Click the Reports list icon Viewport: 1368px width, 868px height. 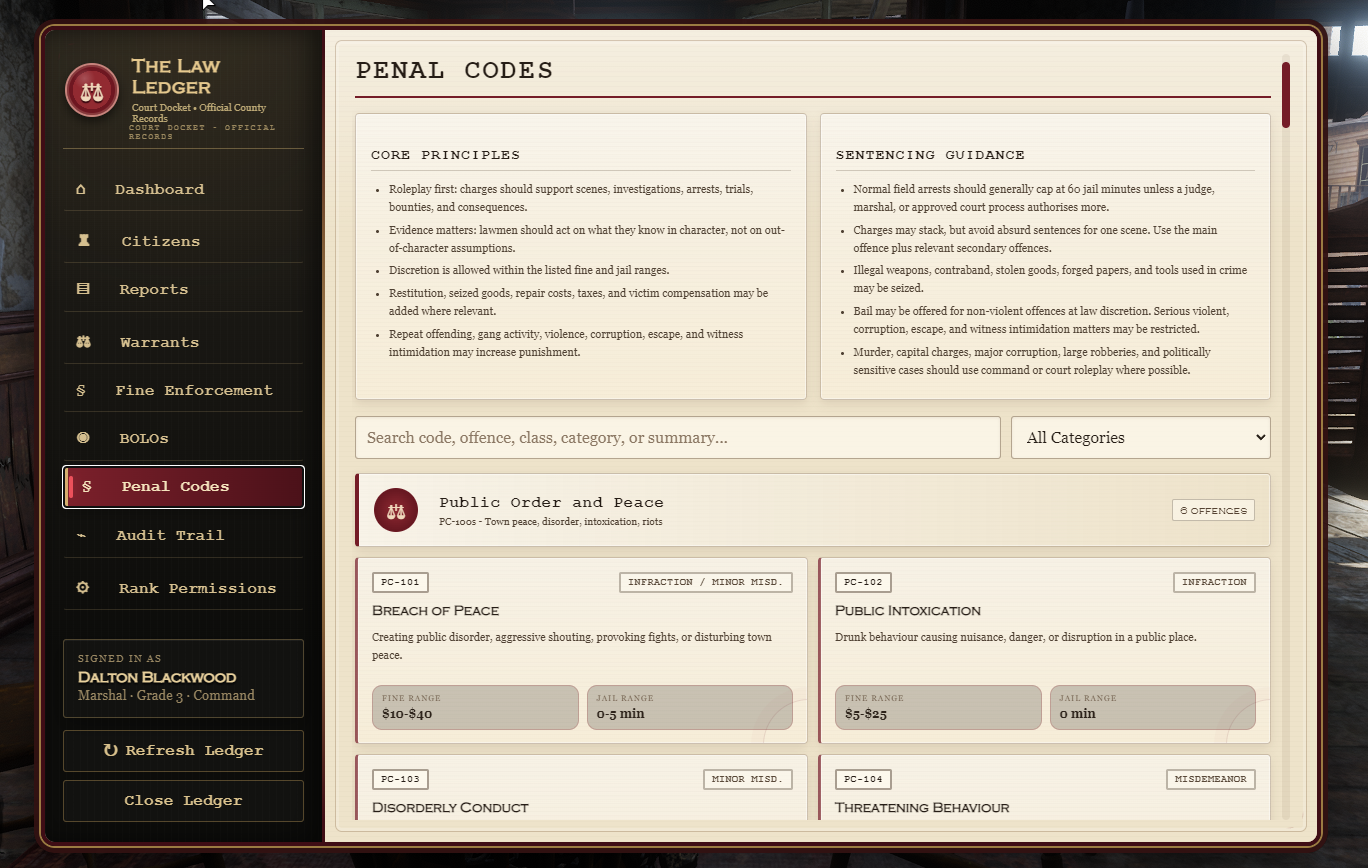[83, 289]
